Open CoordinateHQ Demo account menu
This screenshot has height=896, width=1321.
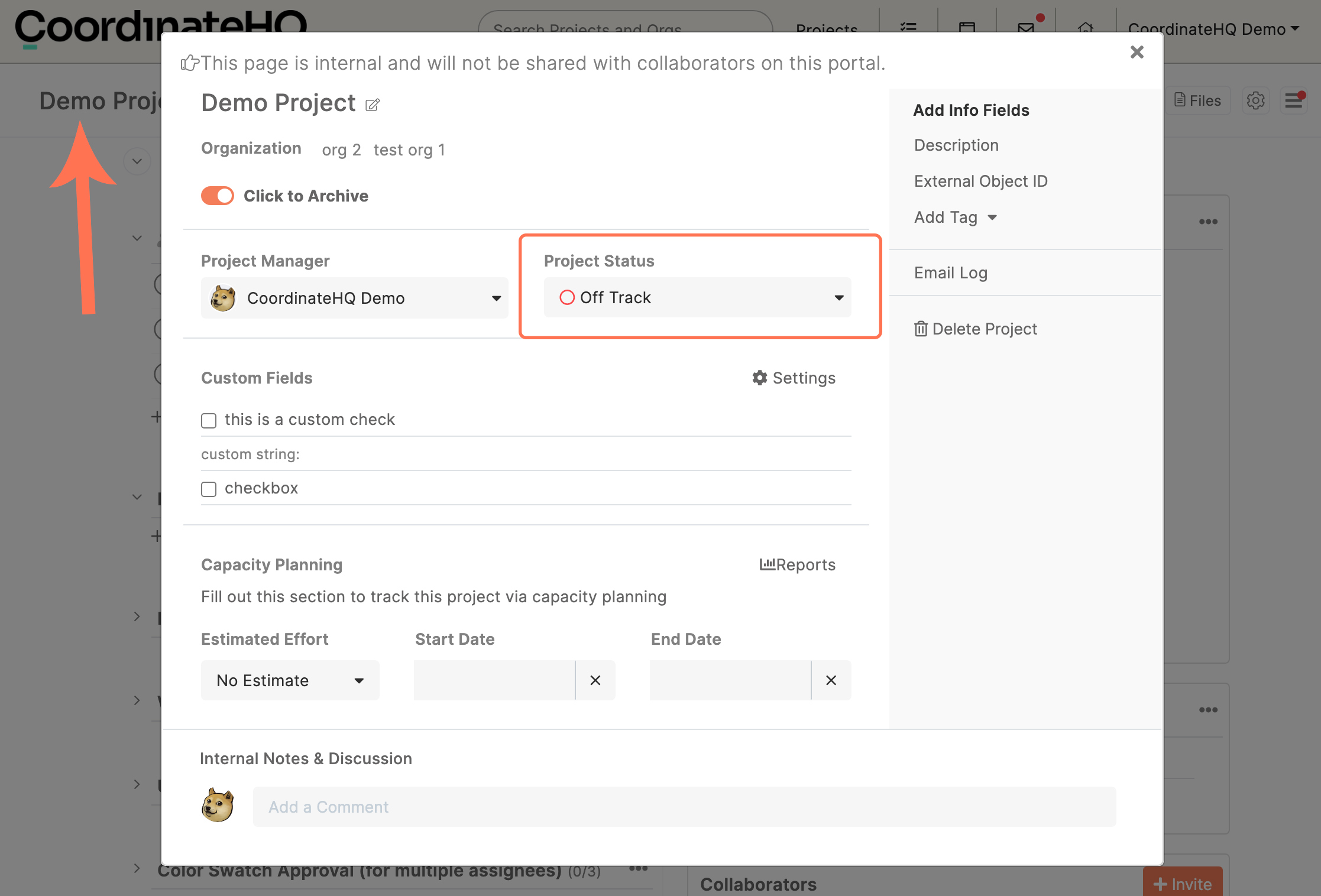1213,29
